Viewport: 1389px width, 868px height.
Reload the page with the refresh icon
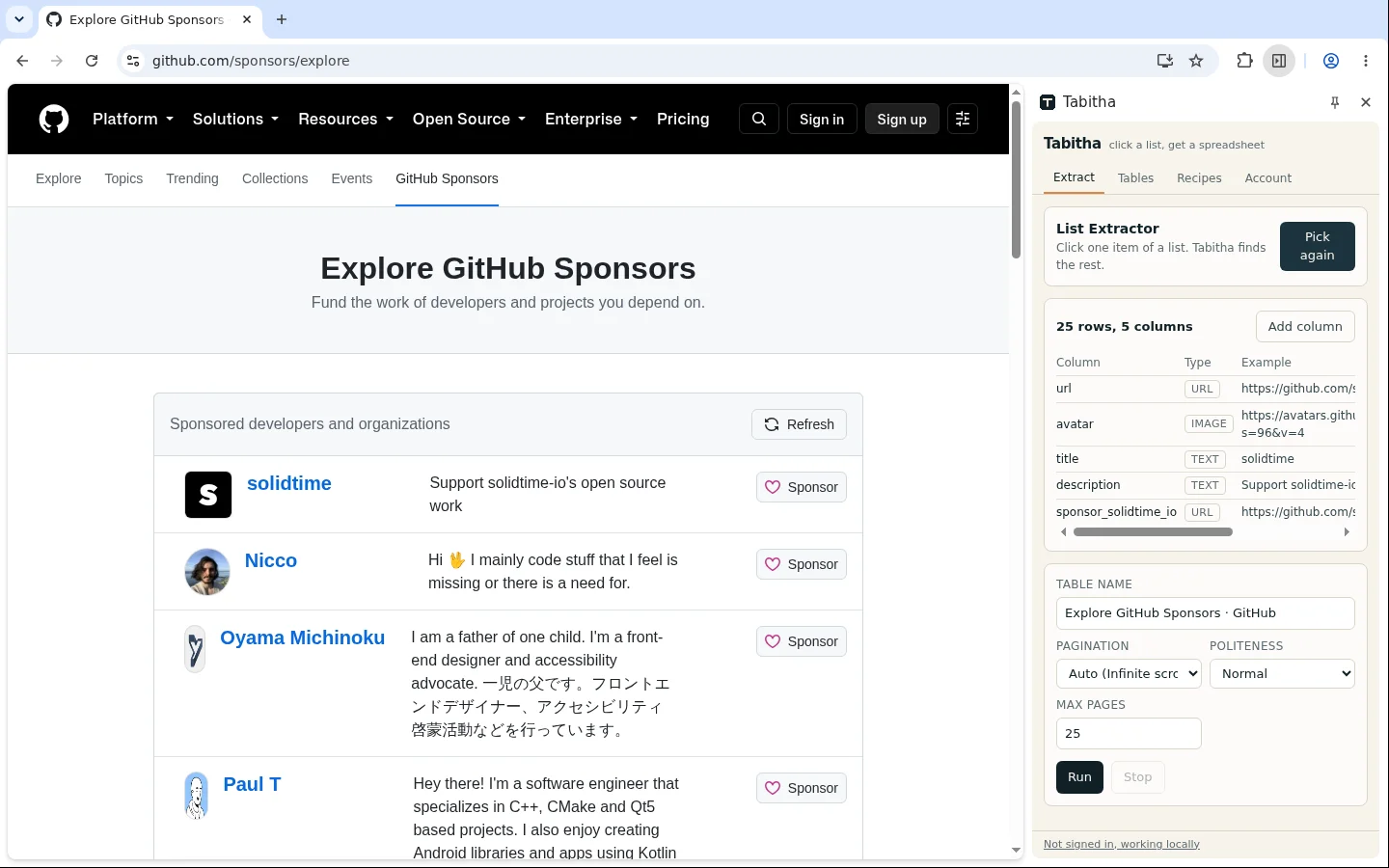tap(92, 61)
